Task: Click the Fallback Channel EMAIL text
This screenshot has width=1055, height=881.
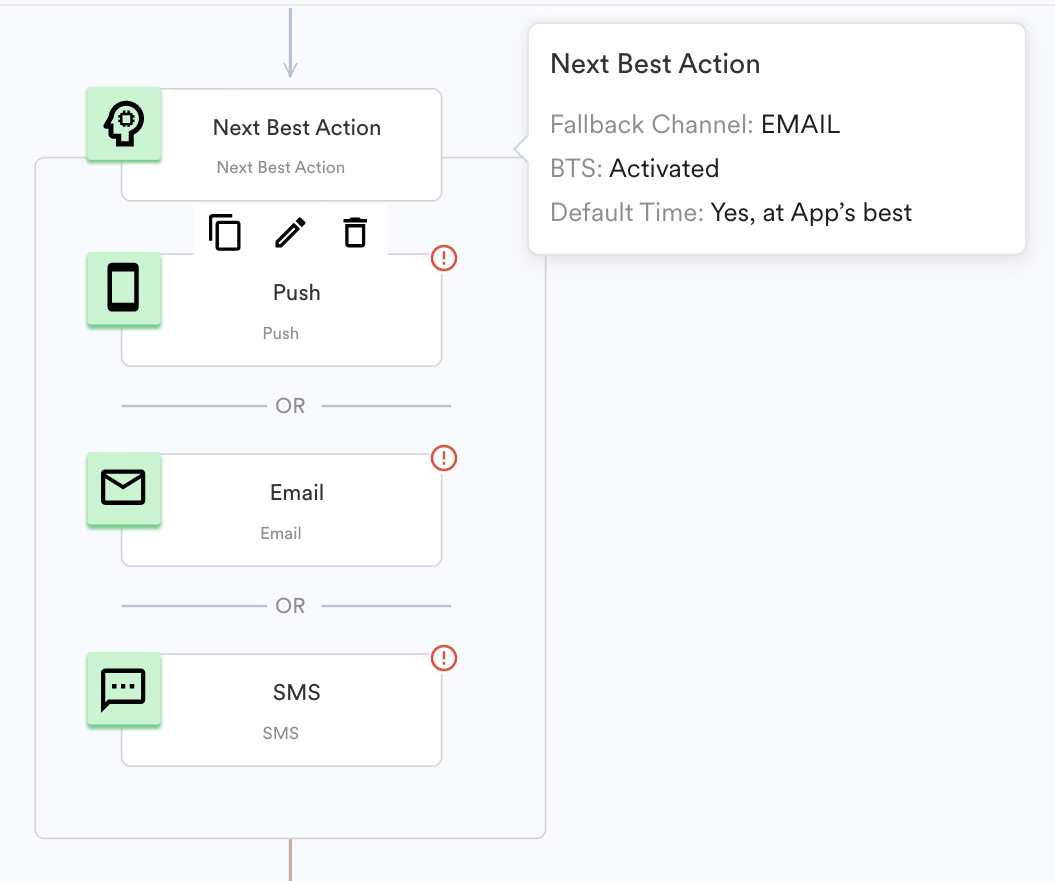Action: 695,124
